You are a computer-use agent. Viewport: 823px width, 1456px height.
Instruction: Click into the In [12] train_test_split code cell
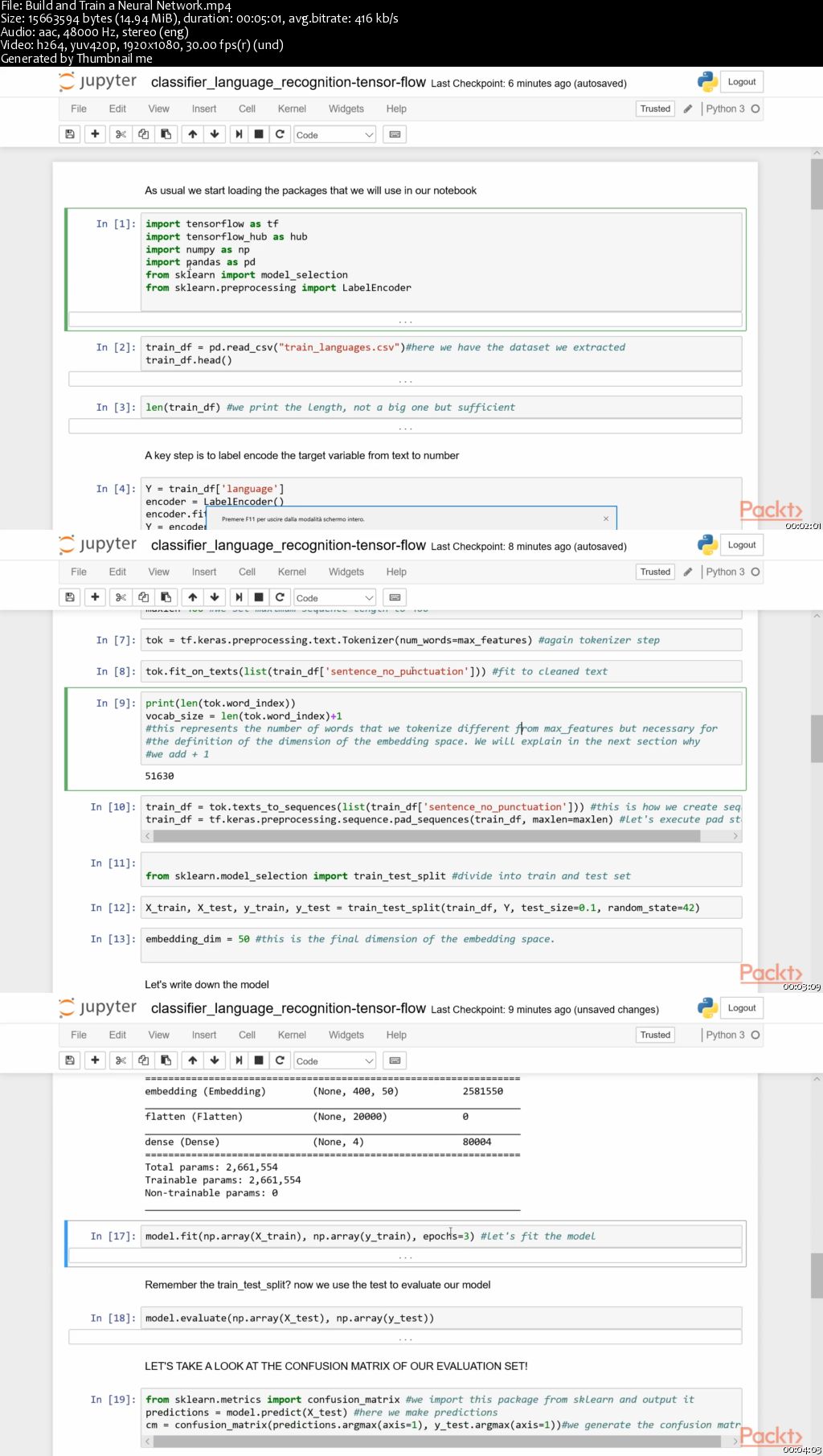coord(441,908)
